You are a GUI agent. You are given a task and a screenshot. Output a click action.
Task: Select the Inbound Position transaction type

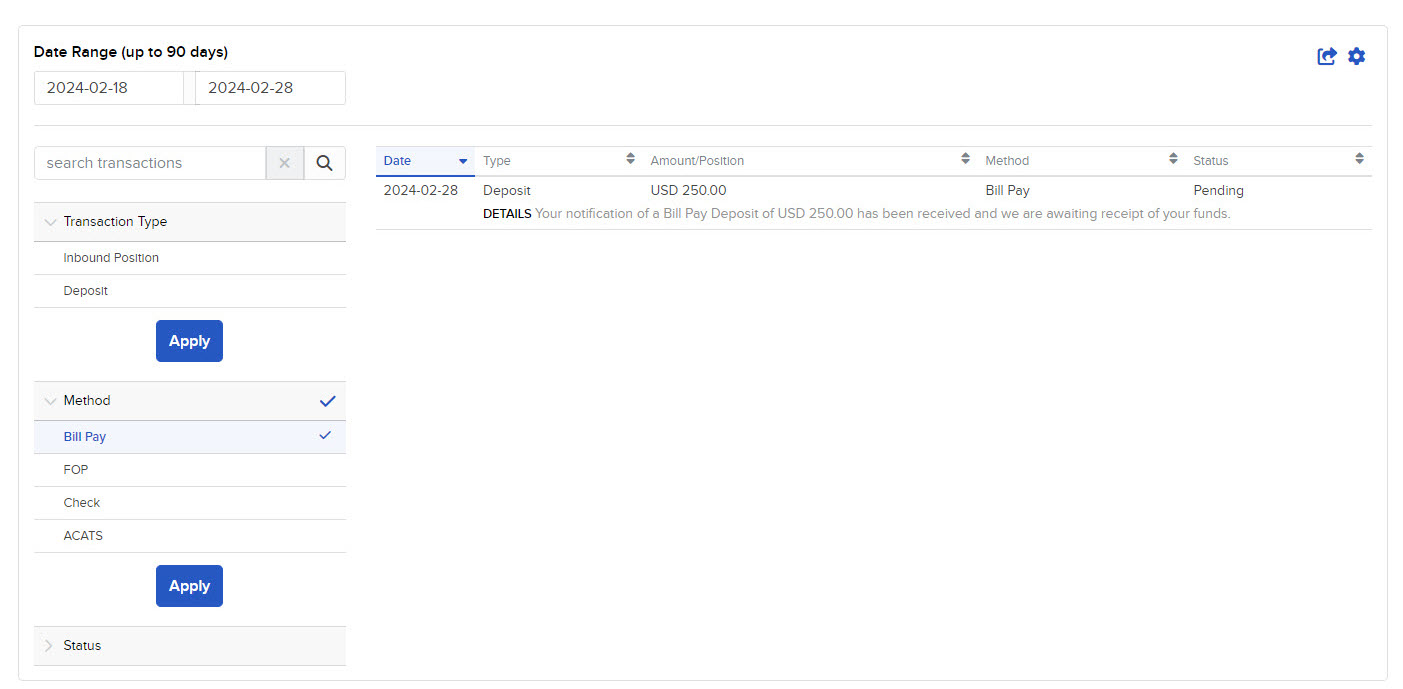(x=111, y=257)
